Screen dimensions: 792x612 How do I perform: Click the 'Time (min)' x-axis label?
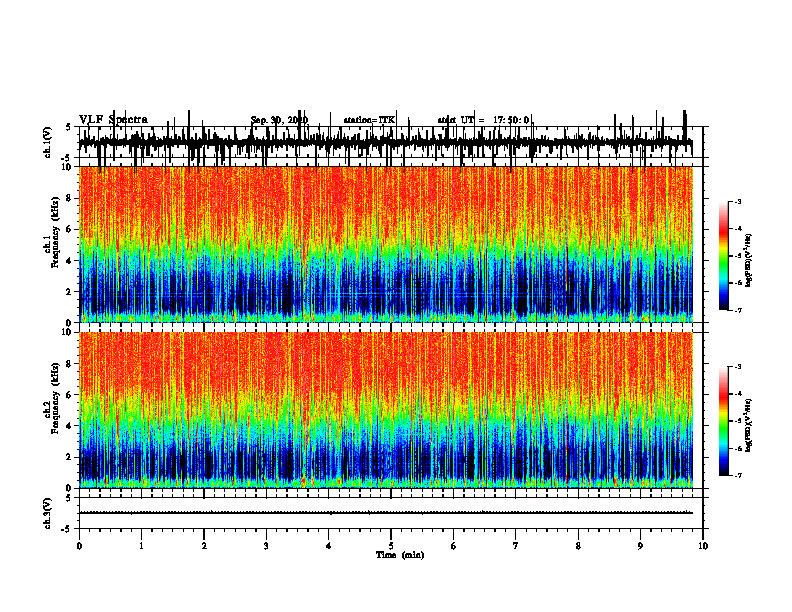[x=400, y=555]
